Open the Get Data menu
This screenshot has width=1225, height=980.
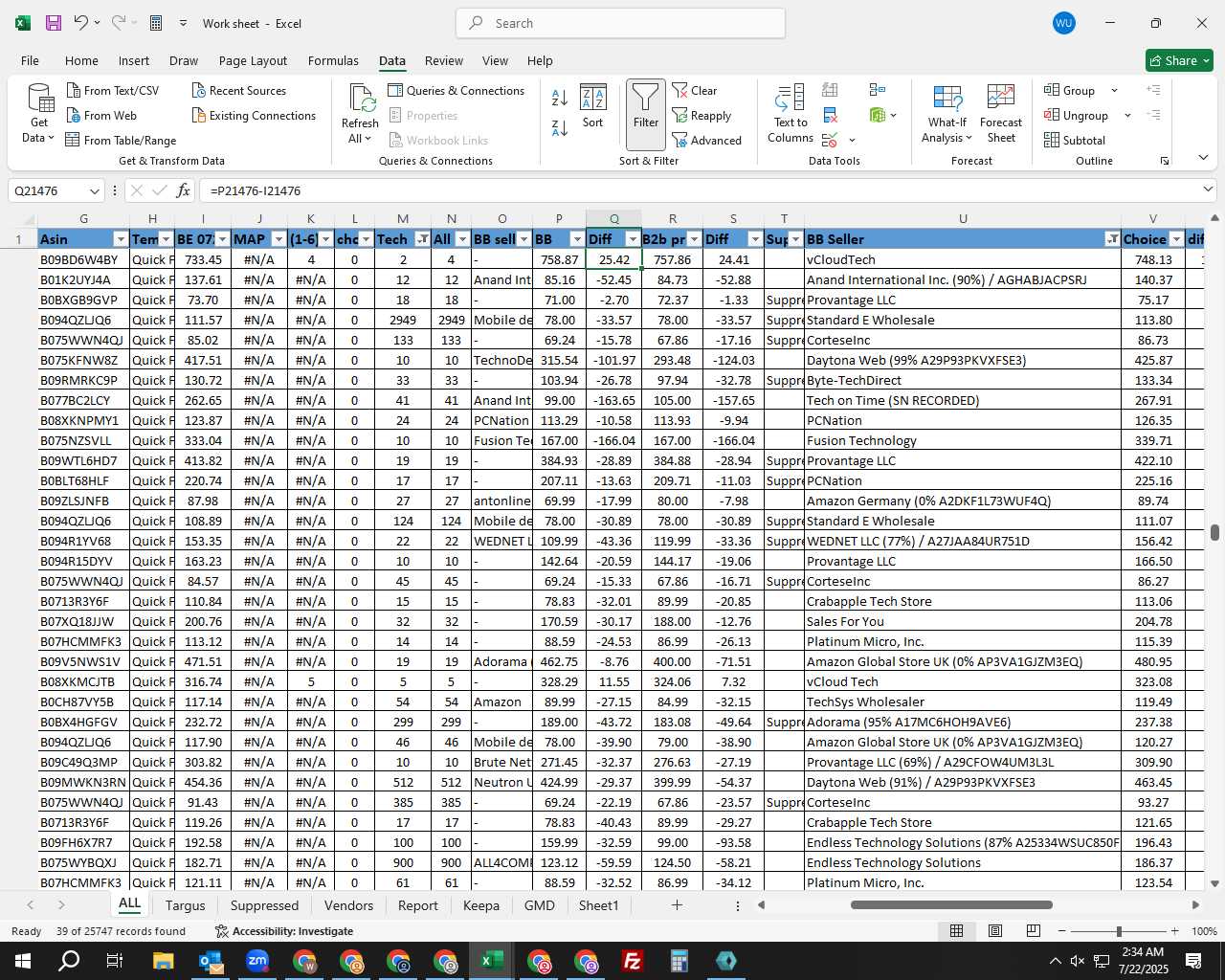click(39, 114)
